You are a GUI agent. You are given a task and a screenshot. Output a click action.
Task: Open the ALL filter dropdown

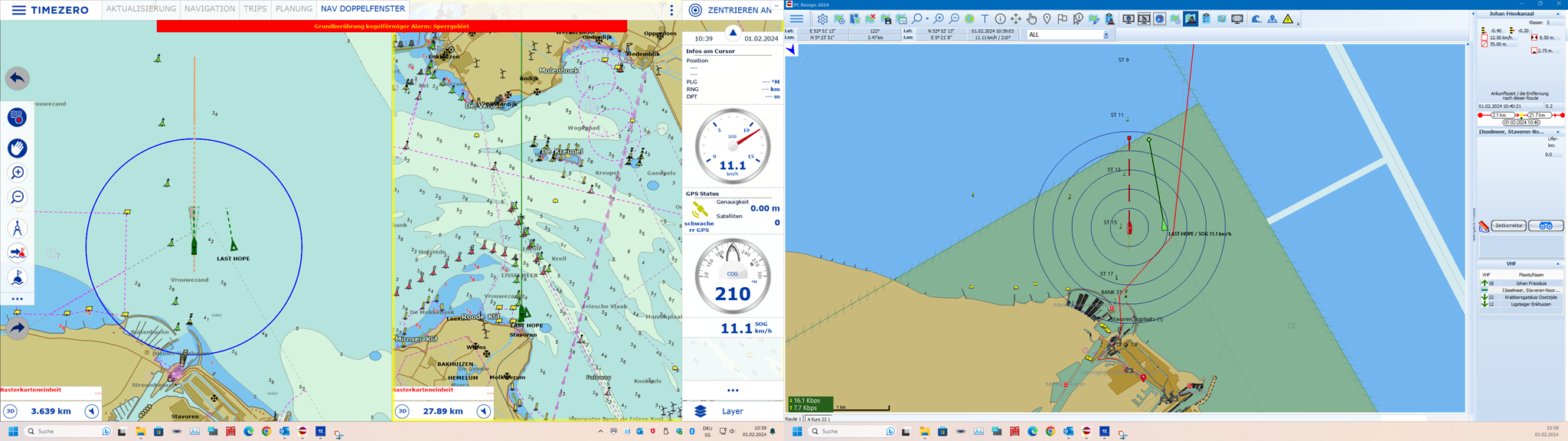[1106, 35]
